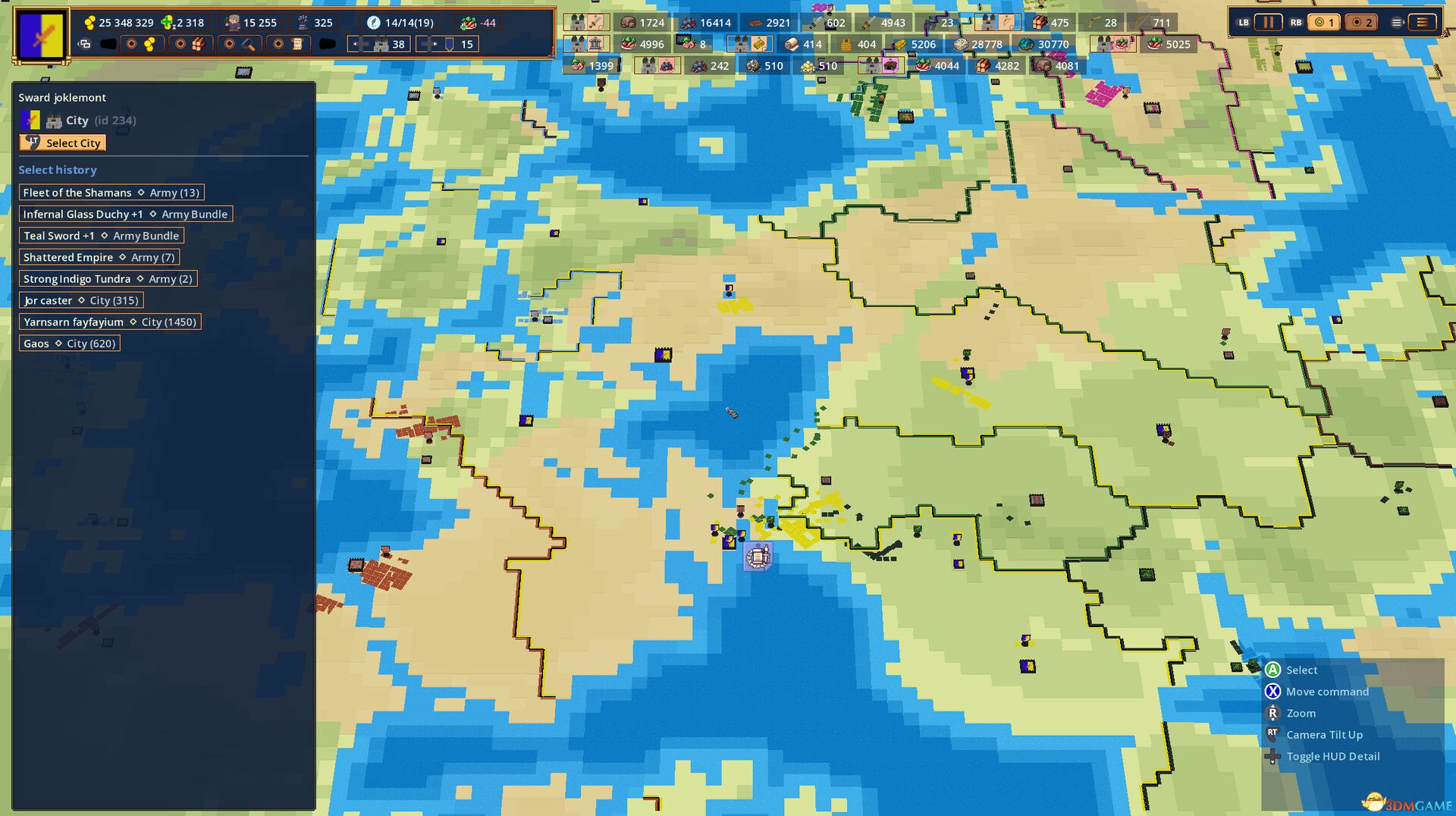1456x816 pixels.
Task: Select Infernal Glass Duchy +1 army bundle
Action: pyautogui.click(x=125, y=215)
